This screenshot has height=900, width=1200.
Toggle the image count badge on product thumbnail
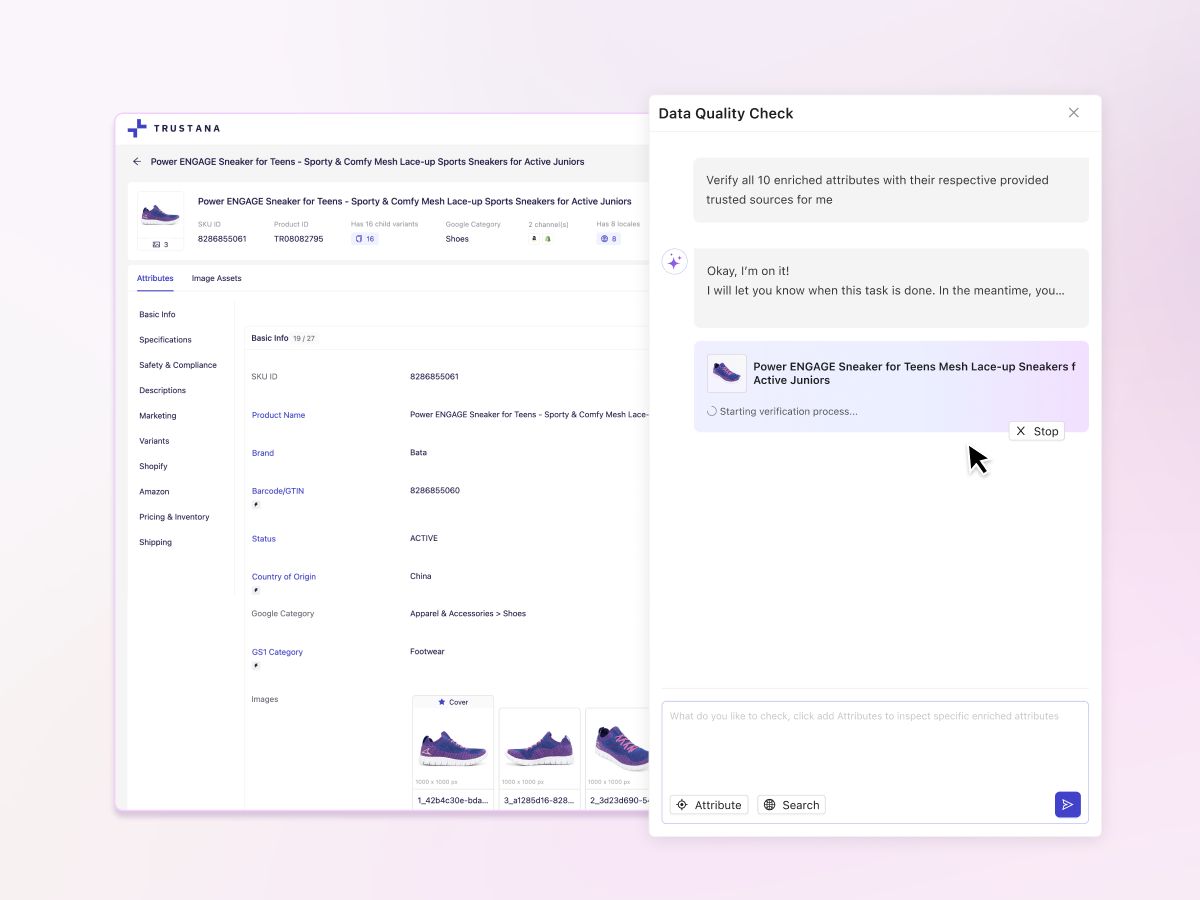[160, 242]
